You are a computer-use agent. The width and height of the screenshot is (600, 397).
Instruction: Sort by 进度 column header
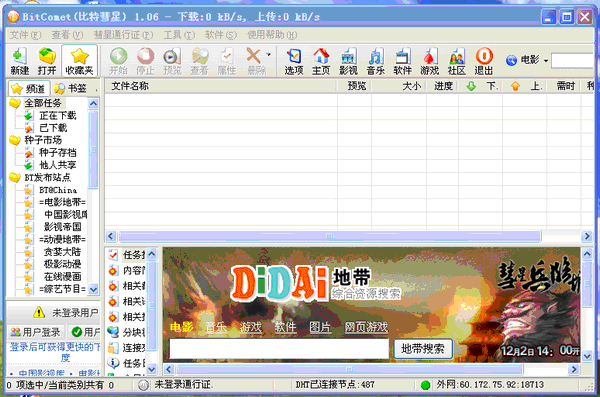(442, 86)
